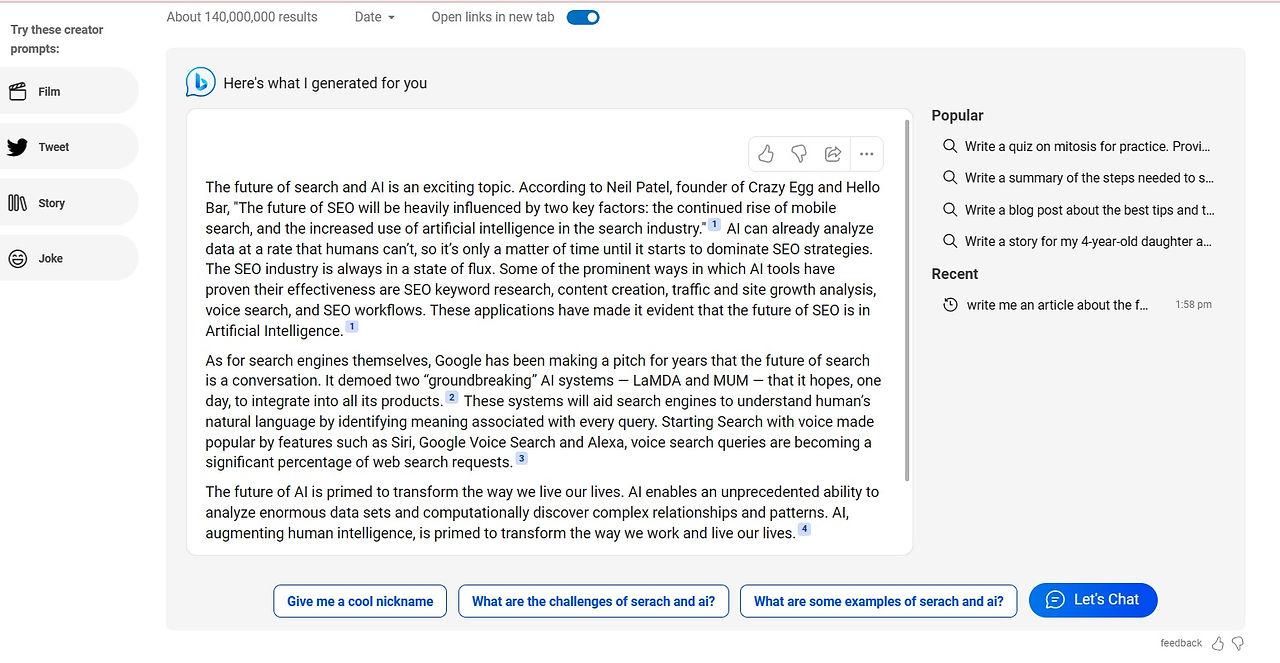Open citation 2 after 'all its products.'
The width and height of the screenshot is (1280, 663).
click(x=452, y=398)
